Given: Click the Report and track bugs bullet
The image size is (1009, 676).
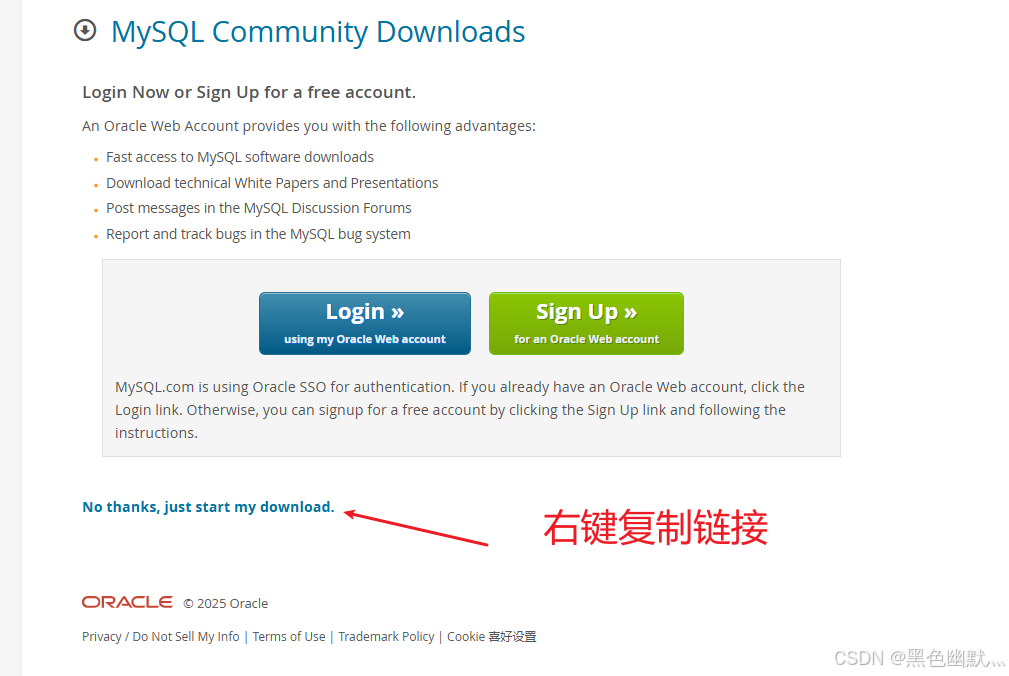Looking at the screenshot, I should point(258,234).
